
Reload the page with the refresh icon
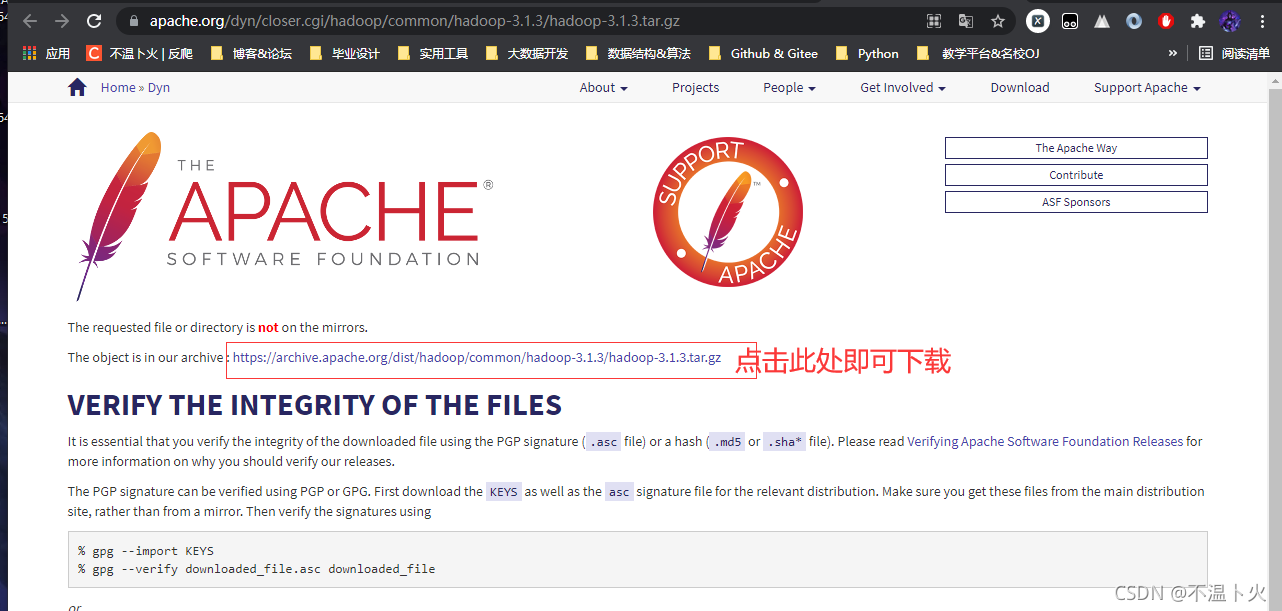pyautogui.click(x=94, y=21)
